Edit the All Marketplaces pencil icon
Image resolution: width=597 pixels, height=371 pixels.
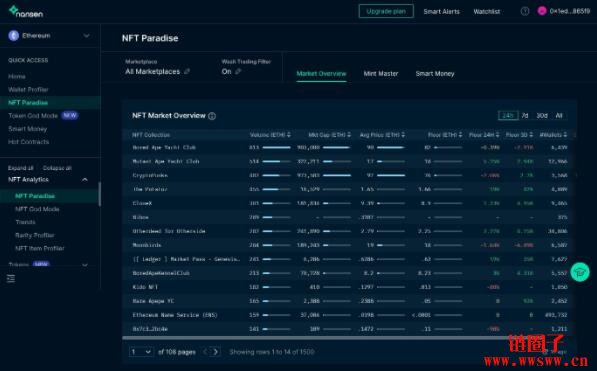coord(187,71)
